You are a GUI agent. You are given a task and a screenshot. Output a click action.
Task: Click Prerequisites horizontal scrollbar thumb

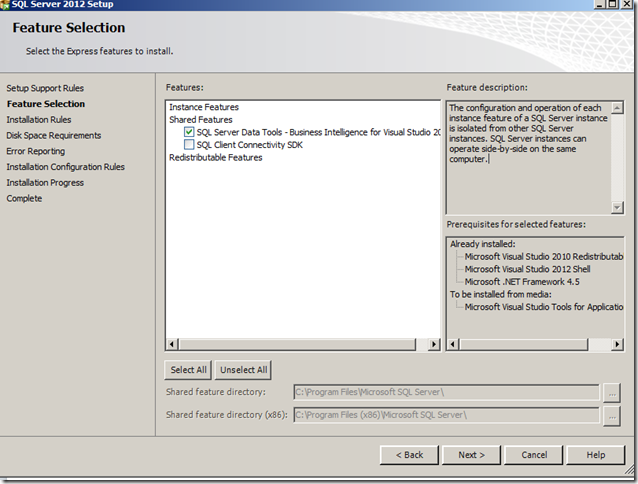(x=524, y=344)
